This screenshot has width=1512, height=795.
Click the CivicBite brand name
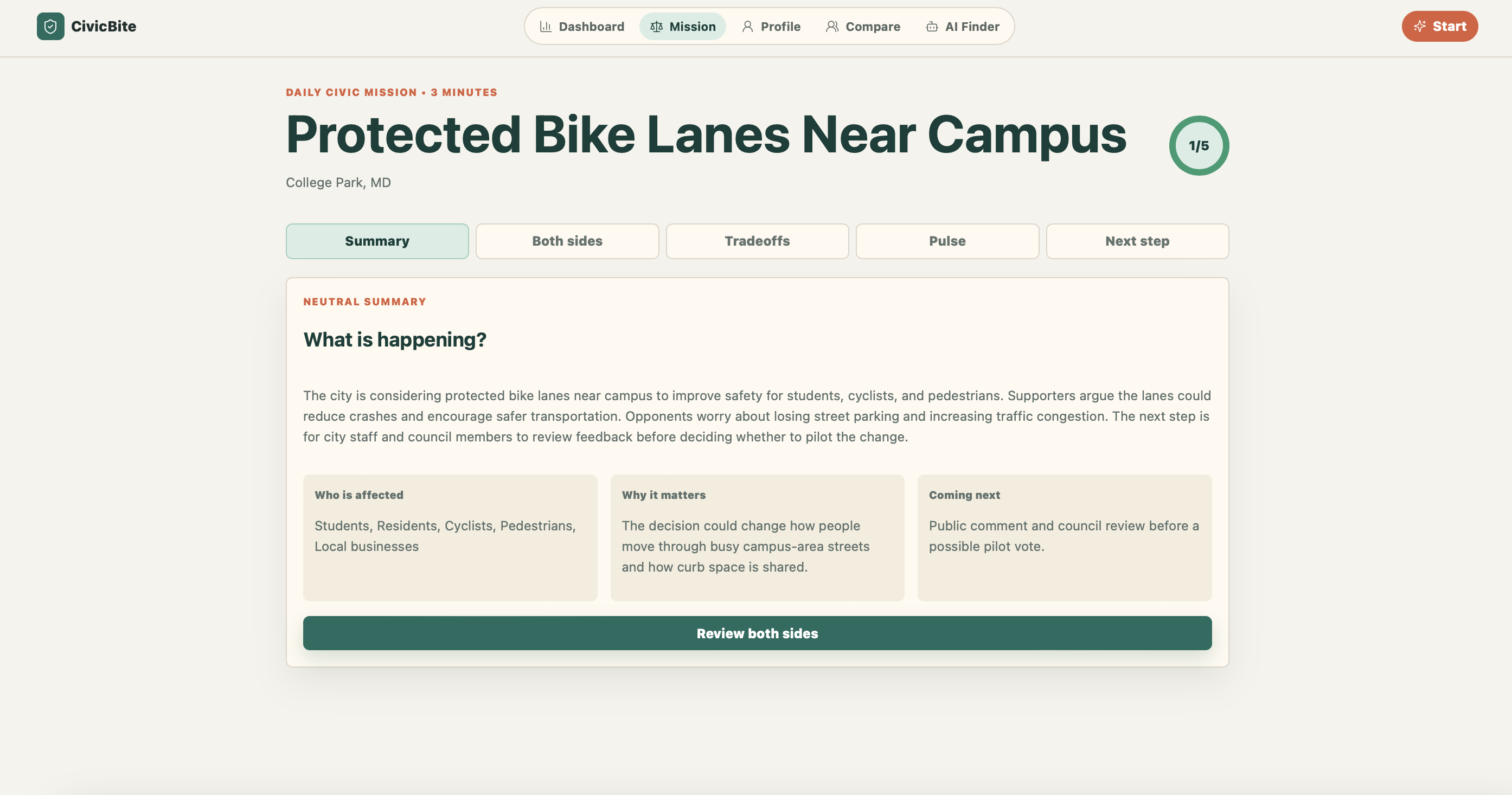tap(103, 27)
